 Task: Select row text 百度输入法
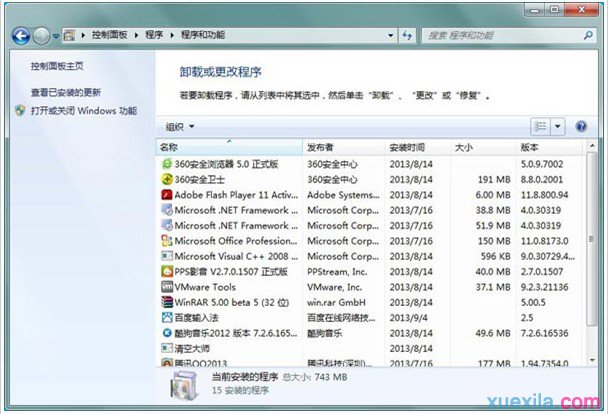coord(196,318)
